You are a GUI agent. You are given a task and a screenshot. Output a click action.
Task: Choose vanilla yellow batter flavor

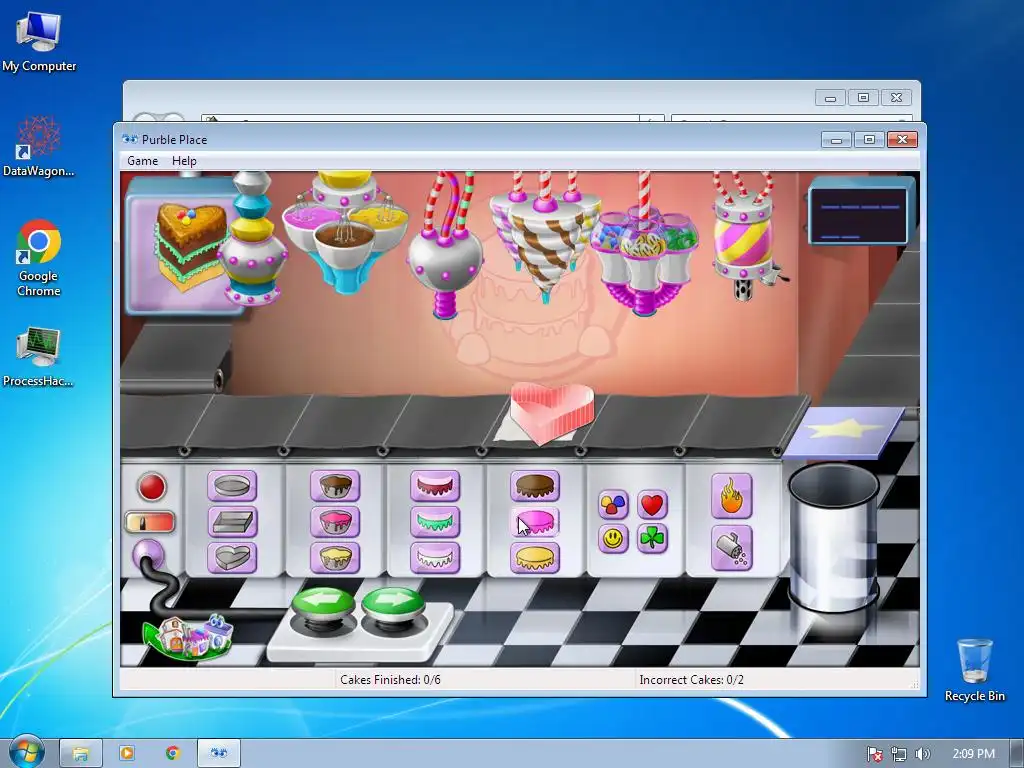pyautogui.click(x=335, y=558)
